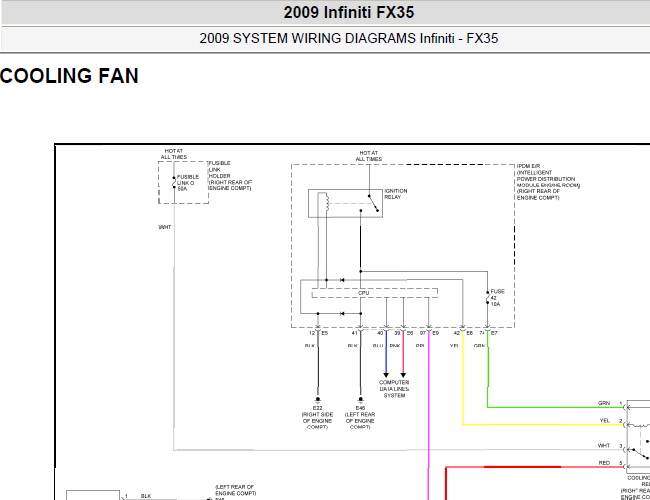Click the pink data line arrow
Screen dimensions: 650x500
(x=403, y=375)
